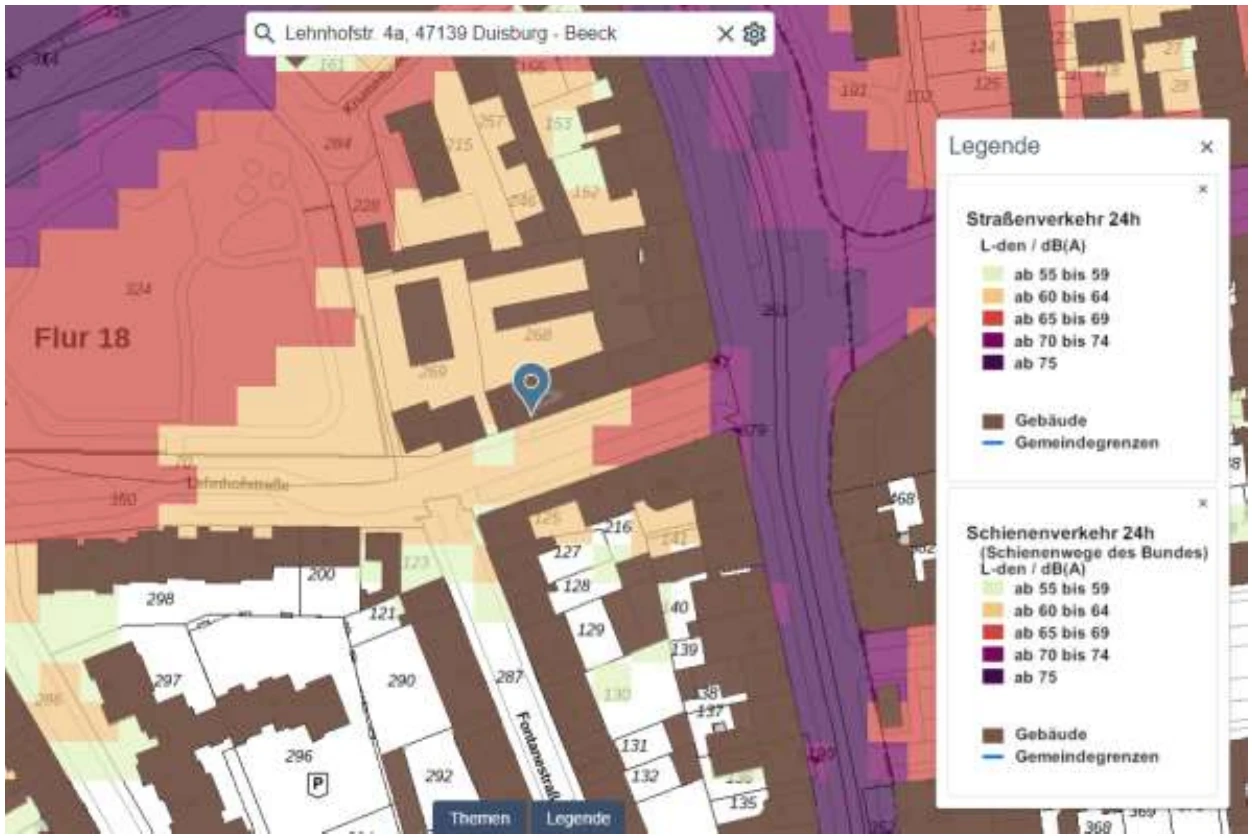Click Schienenverkehr Gebäude brown swatch
The height and width of the screenshot is (838, 1252).
coord(992,735)
